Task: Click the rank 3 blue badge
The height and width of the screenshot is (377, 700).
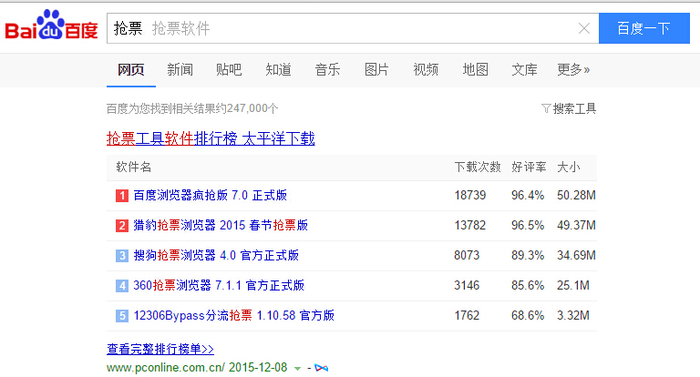Action: (122, 256)
